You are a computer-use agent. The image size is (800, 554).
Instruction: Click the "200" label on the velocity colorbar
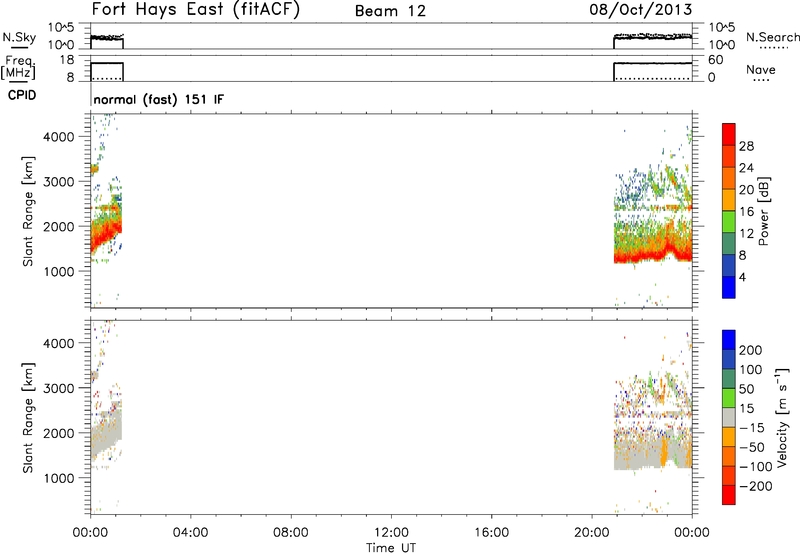pyautogui.click(x=751, y=350)
